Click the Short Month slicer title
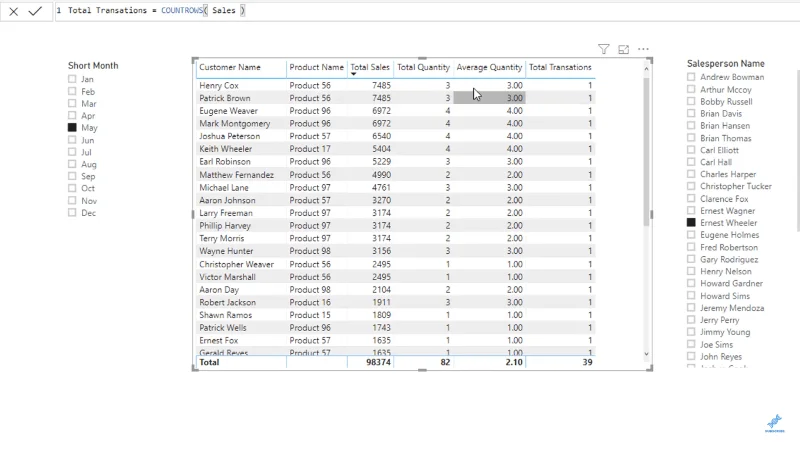 point(93,65)
